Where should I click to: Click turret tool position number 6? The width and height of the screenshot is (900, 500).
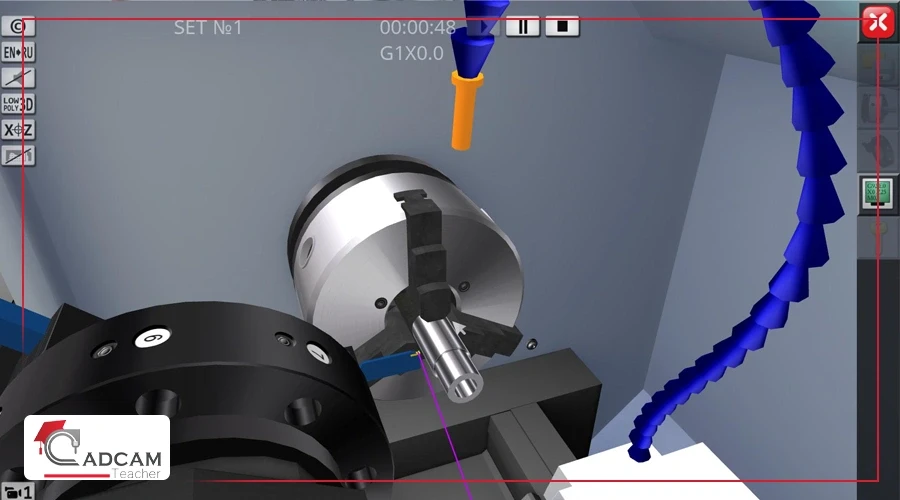[x=153, y=338]
